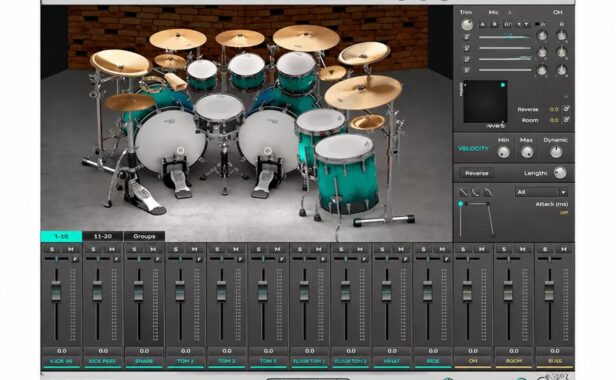
Task: Open edit icon on HIHAT channel
Action: coord(405,259)
